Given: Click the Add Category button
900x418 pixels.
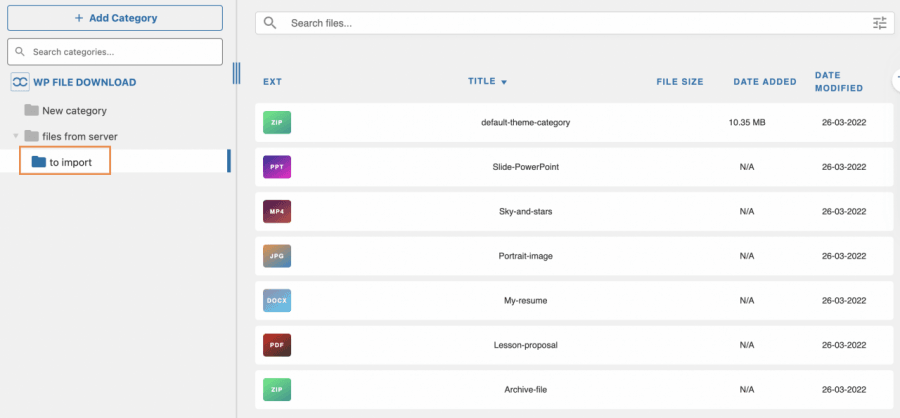Looking at the screenshot, I should pyautogui.click(x=115, y=18).
